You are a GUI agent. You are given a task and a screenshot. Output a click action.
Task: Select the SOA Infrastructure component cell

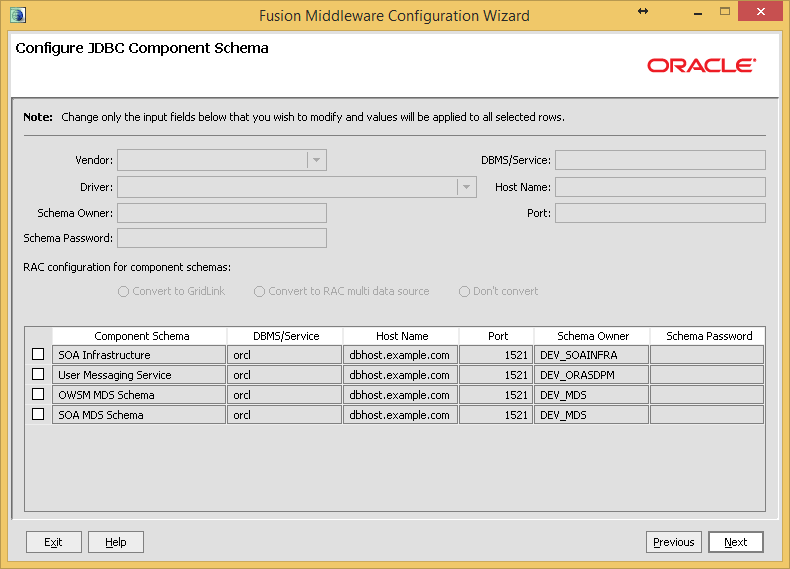tap(139, 355)
